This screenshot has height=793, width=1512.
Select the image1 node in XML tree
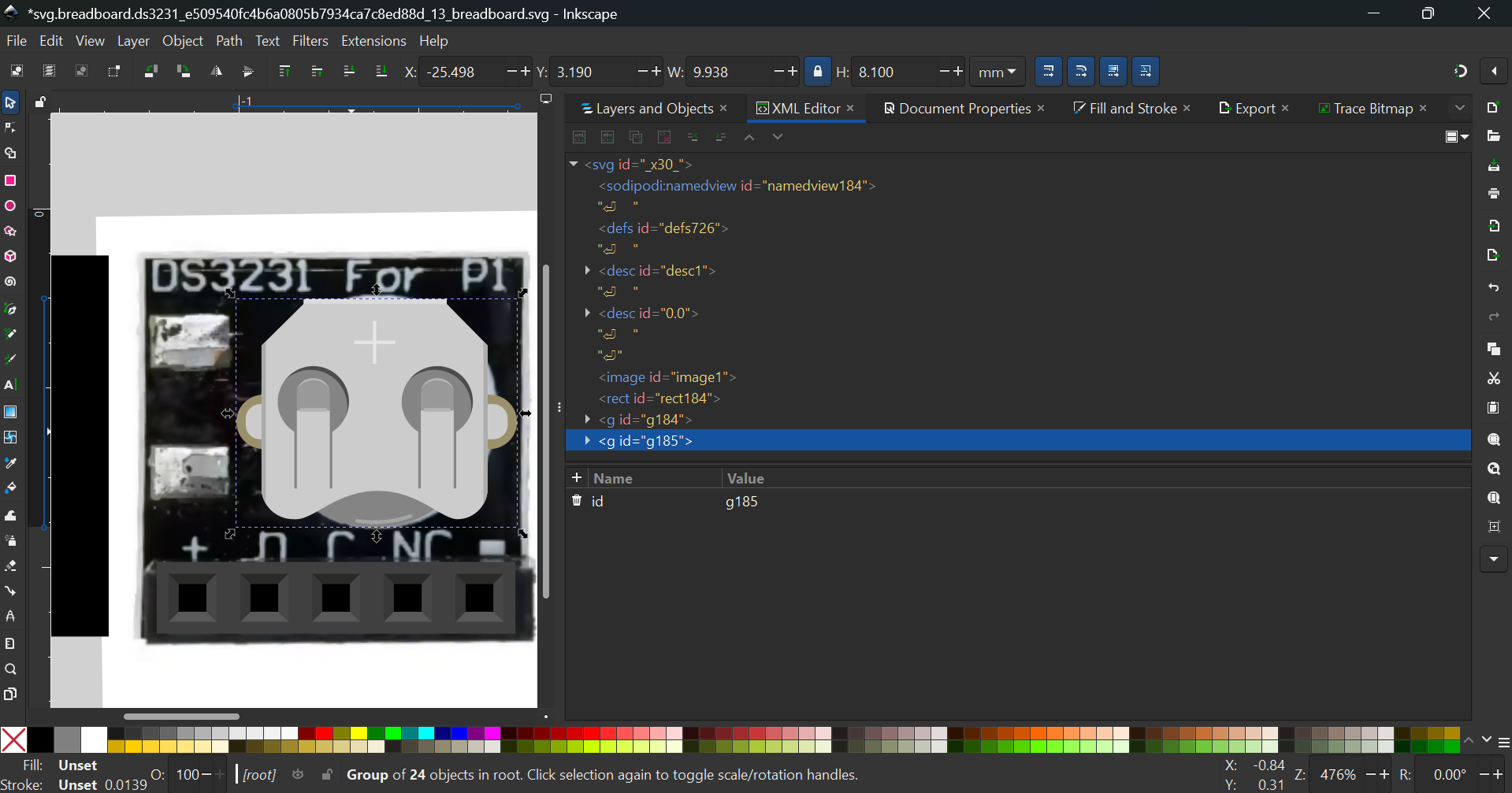pos(667,377)
